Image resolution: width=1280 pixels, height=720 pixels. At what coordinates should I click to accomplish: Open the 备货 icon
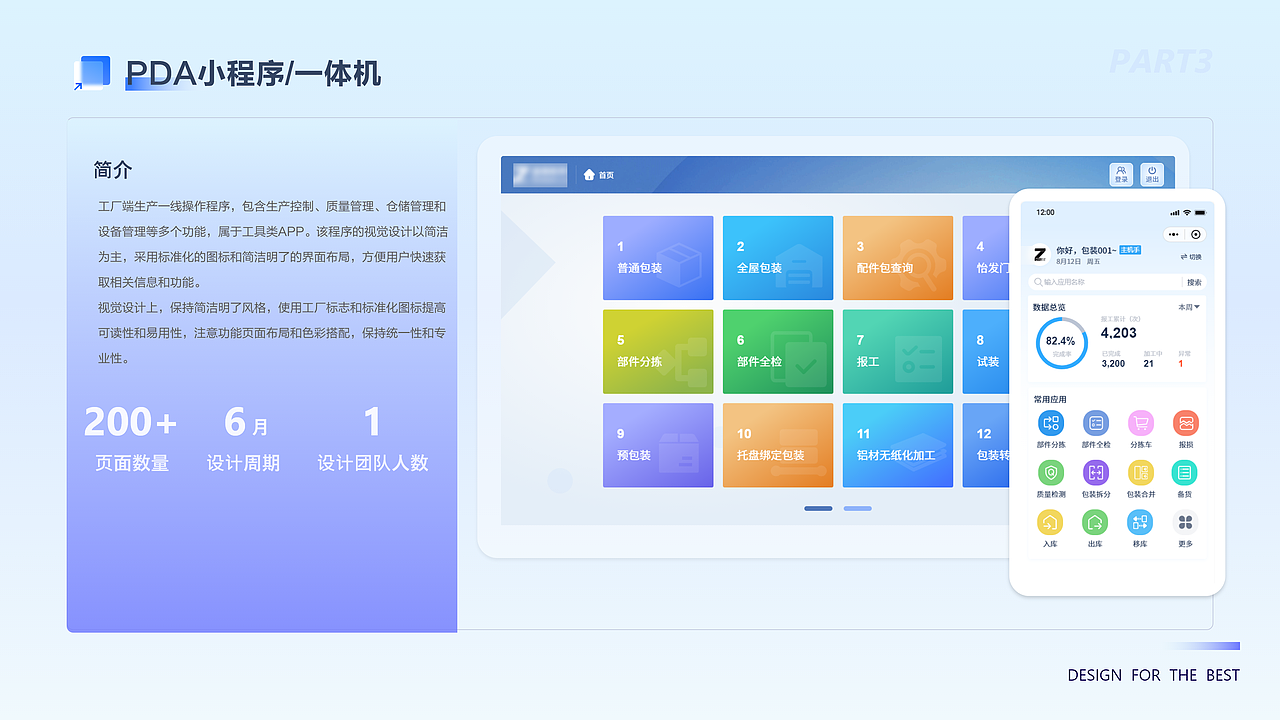(x=1185, y=473)
